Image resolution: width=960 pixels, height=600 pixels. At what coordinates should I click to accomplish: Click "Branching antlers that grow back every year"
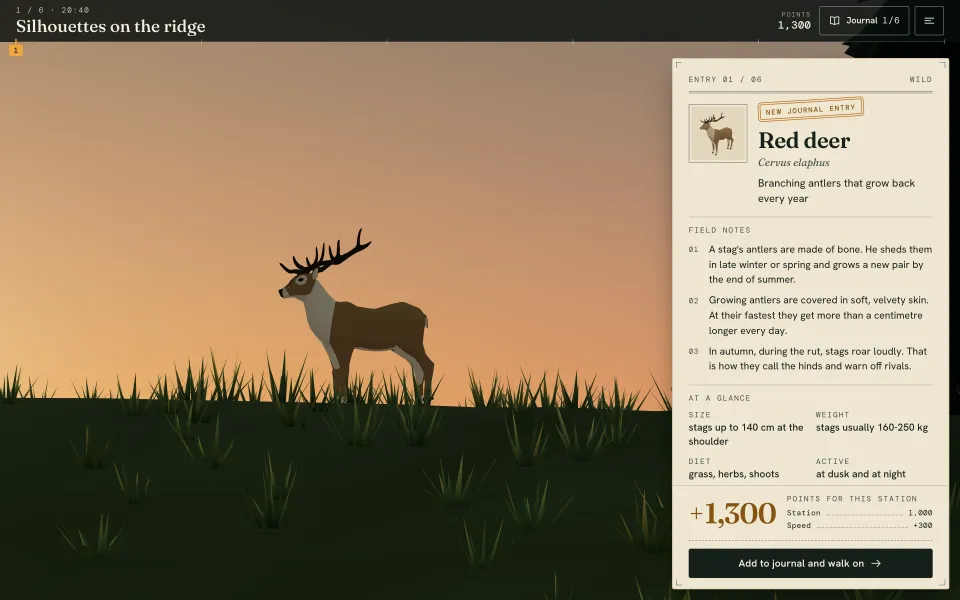pyautogui.click(x=836, y=190)
